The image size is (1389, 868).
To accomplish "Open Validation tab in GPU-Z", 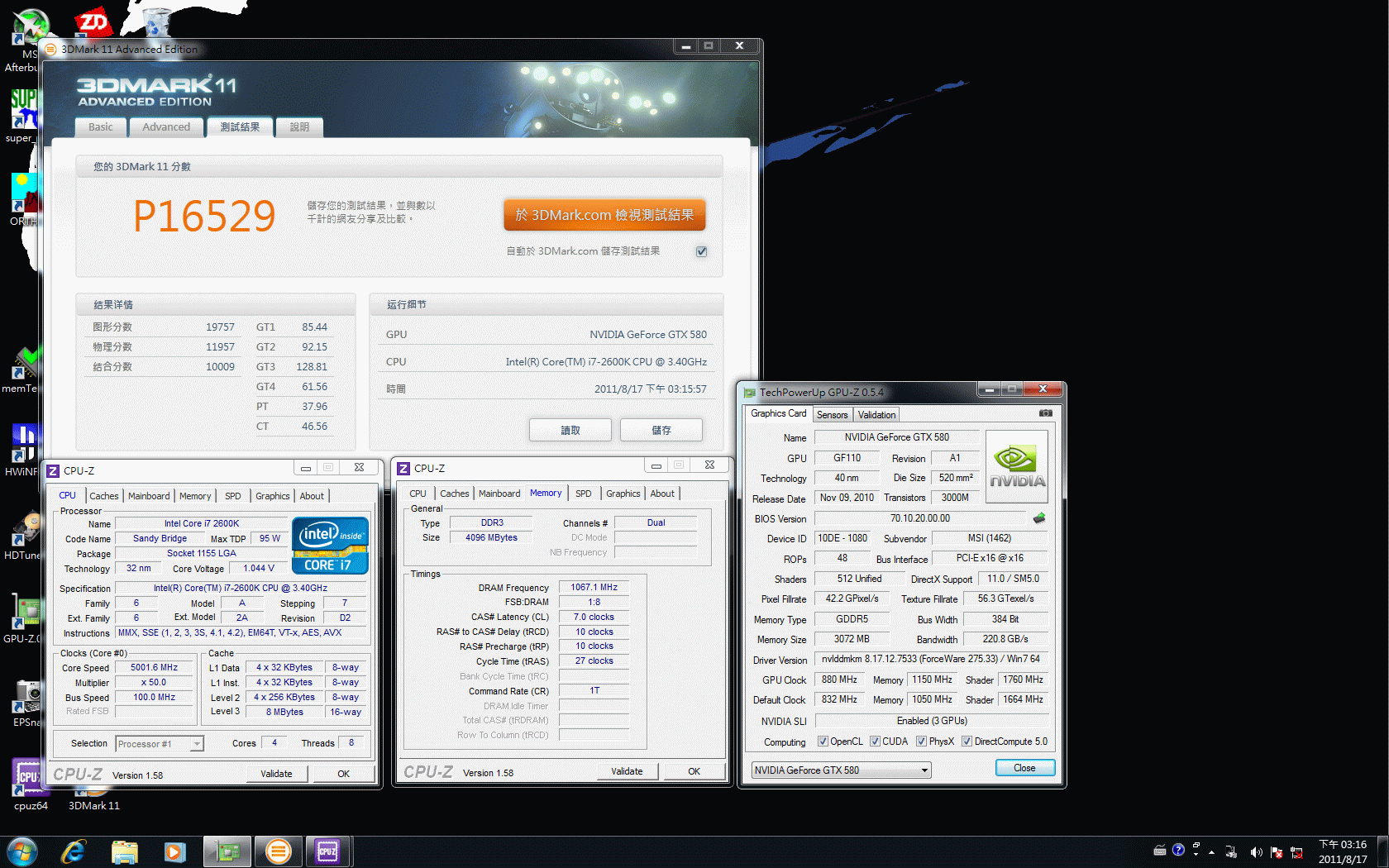I will [876, 415].
